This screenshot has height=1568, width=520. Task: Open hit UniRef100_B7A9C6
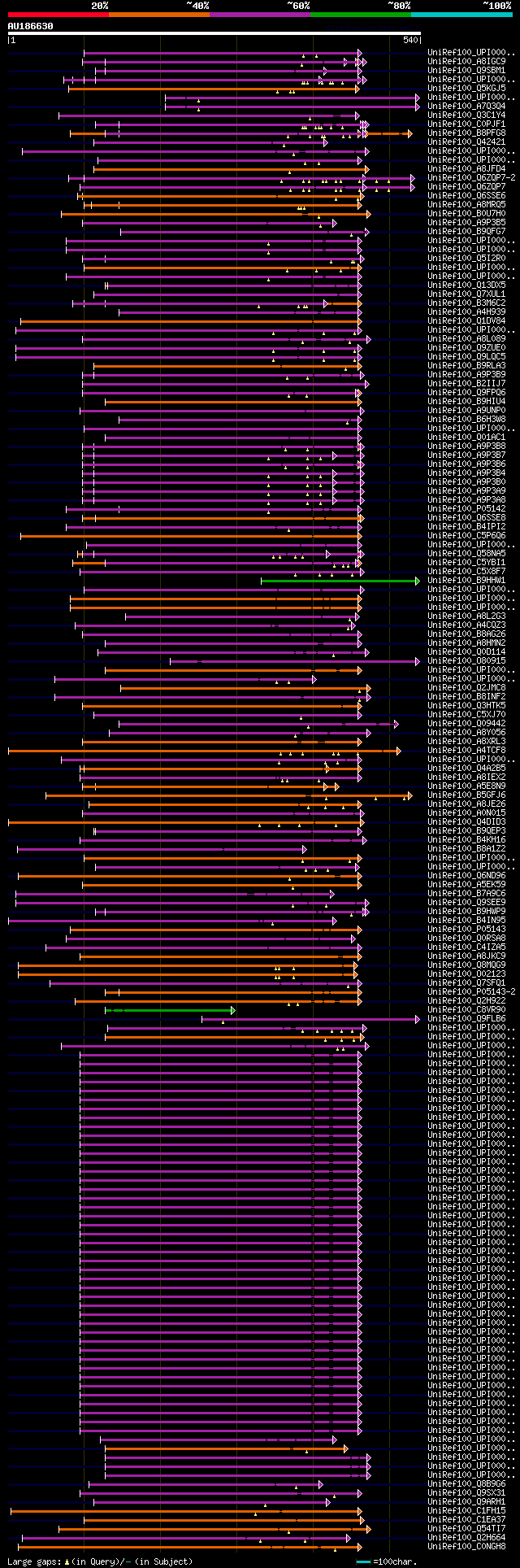coord(466,893)
